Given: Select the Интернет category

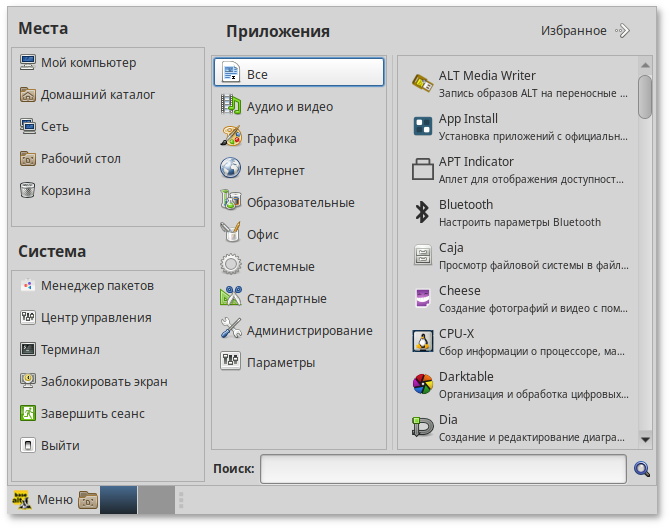Looking at the screenshot, I should tap(275, 171).
